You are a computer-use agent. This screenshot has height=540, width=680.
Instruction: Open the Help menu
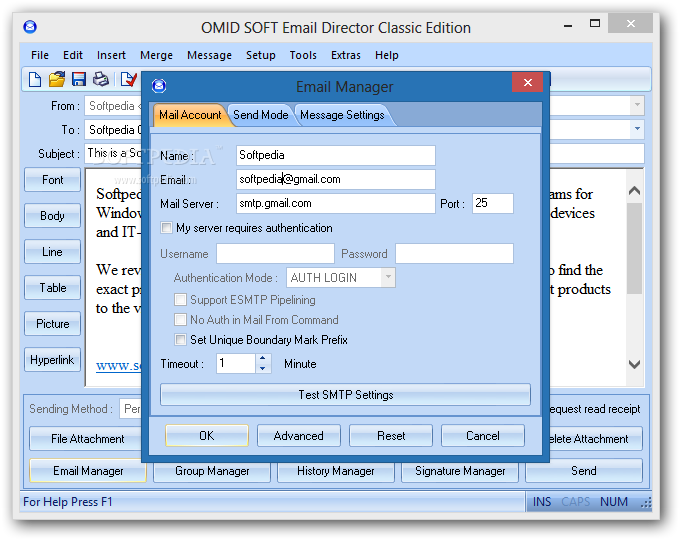click(x=387, y=56)
